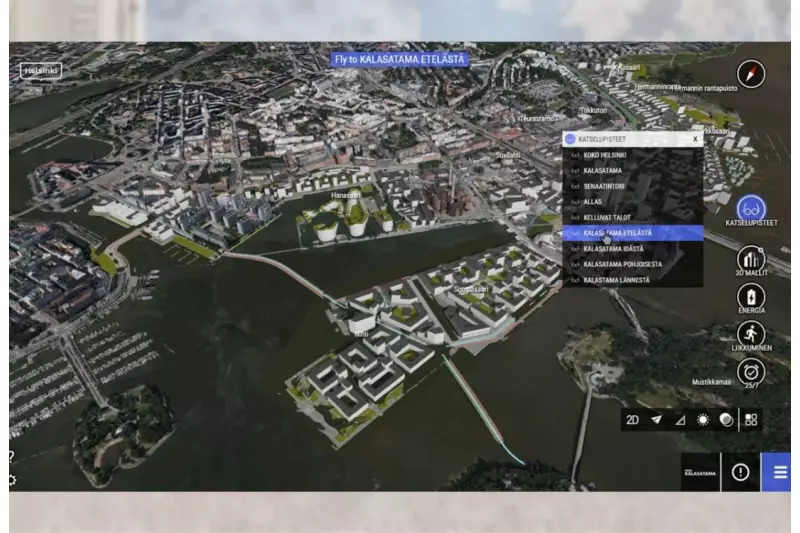Click the exclamation mark info icon
This screenshot has width=800, height=533.
click(x=740, y=472)
